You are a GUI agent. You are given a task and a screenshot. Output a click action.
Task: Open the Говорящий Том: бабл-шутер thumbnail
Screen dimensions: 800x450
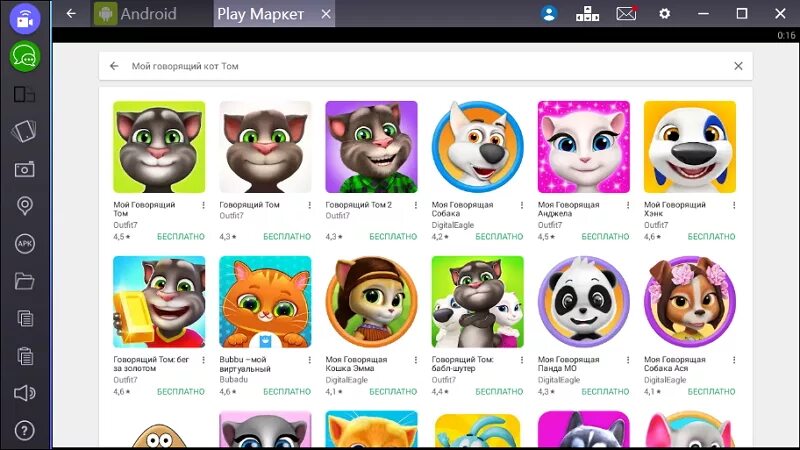click(x=478, y=302)
